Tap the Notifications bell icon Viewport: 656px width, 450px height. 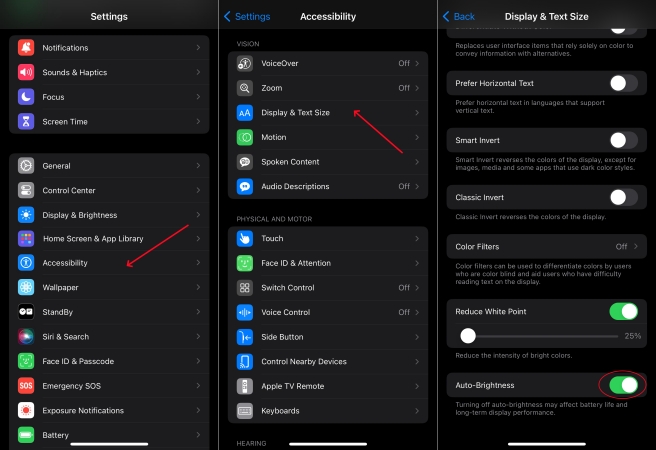tap(26, 48)
